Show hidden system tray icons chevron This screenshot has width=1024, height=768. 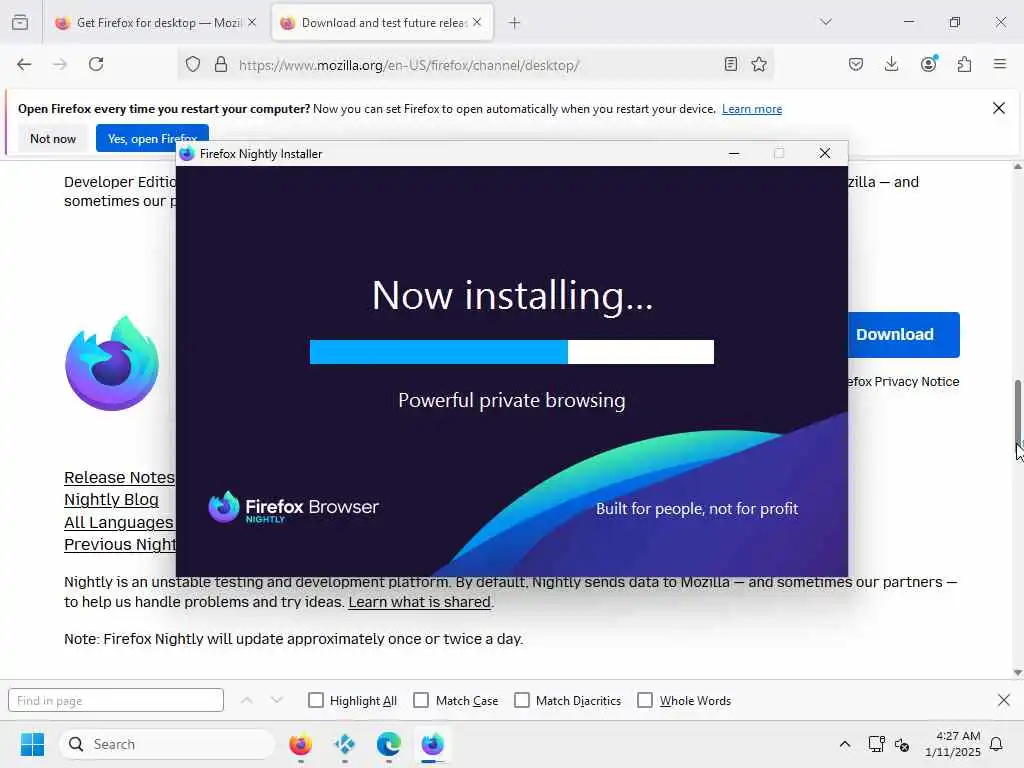(x=844, y=744)
